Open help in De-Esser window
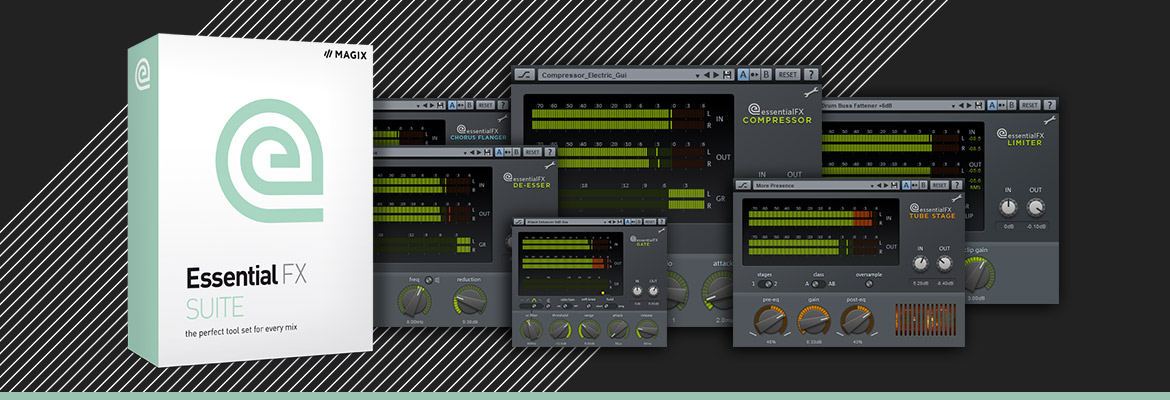Viewport: 1170px width, 400px height. click(550, 152)
